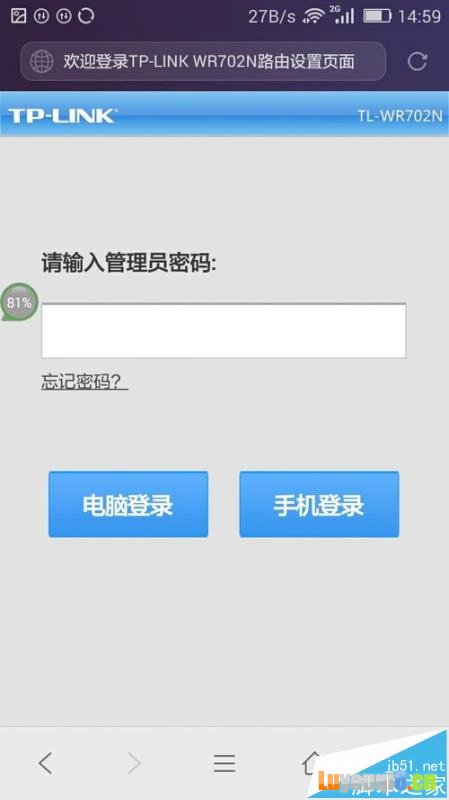Open the 忘记密码? link
The height and width of the screenshot is (800, 449).
point(84,381)
